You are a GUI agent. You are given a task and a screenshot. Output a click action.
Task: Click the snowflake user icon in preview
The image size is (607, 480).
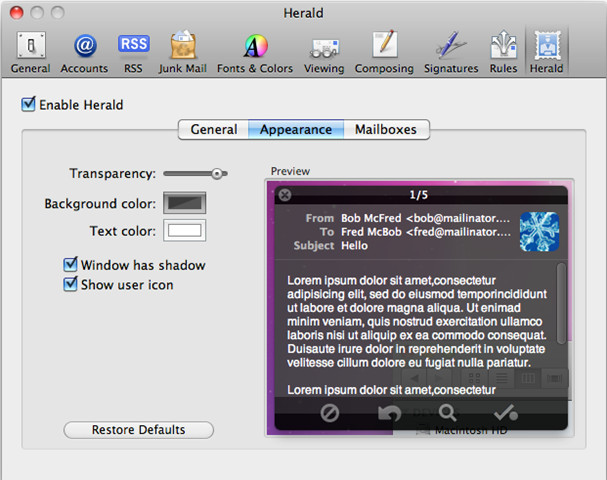coord(539,231)
